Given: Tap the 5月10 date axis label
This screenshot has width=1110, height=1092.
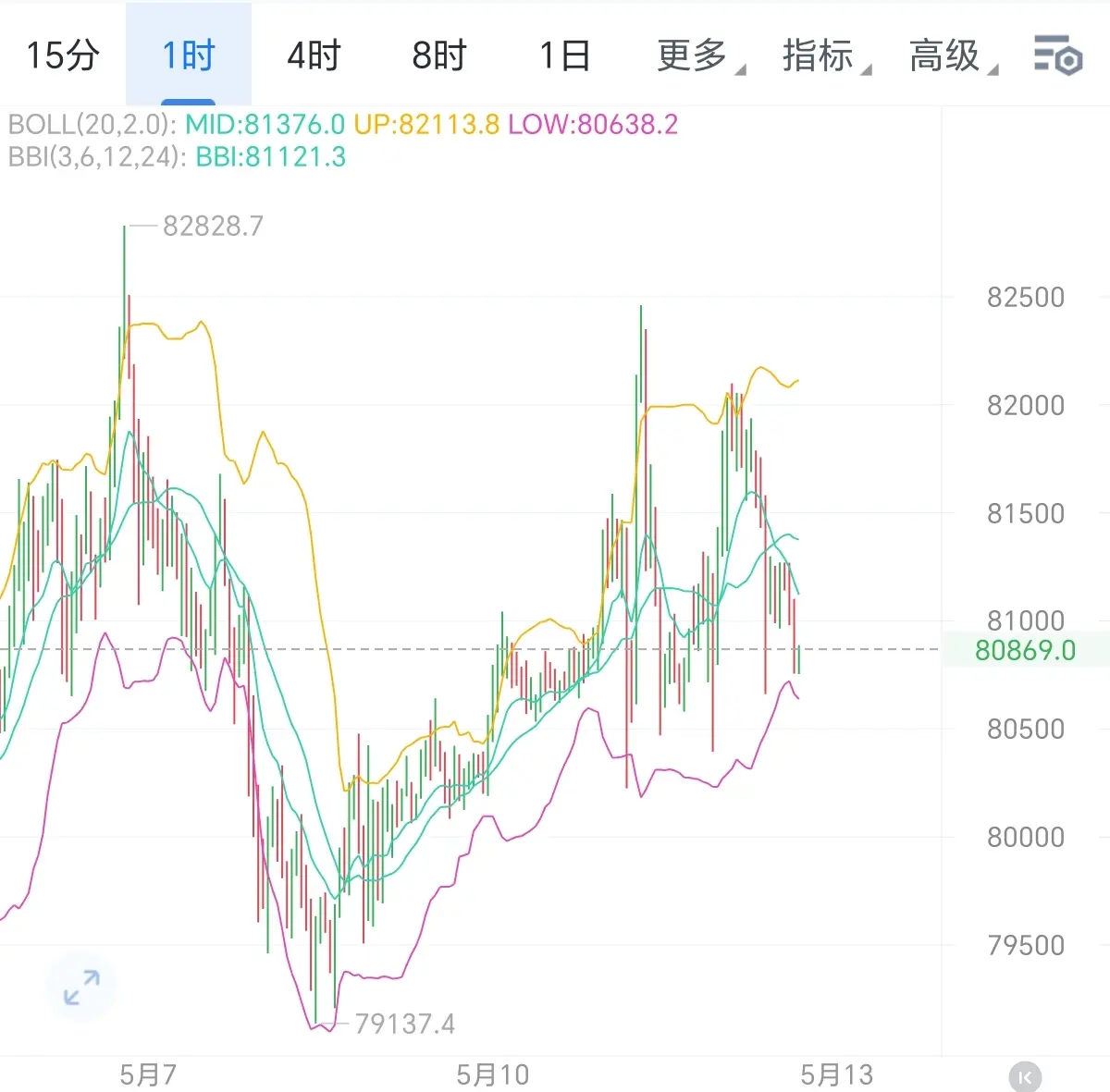Looking at the screenshot, I should click(x=492, y=1074).
